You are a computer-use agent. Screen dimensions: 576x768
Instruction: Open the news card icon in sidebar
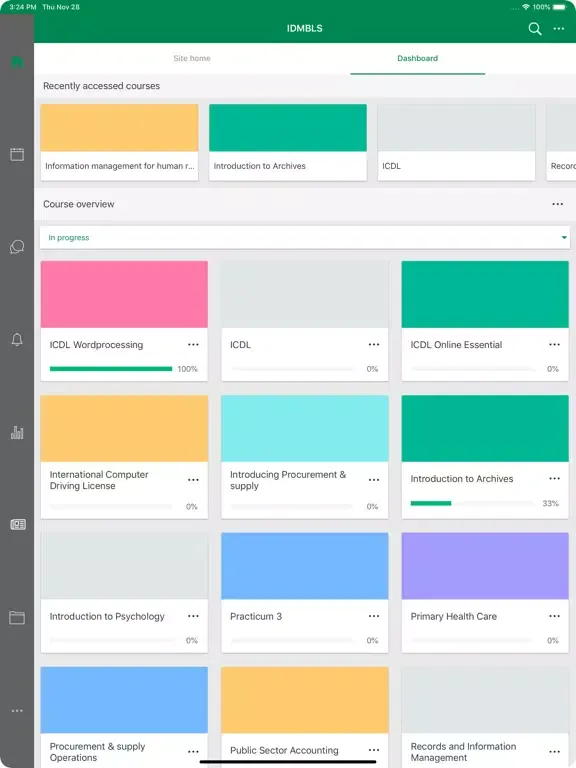tap(18, 525)
